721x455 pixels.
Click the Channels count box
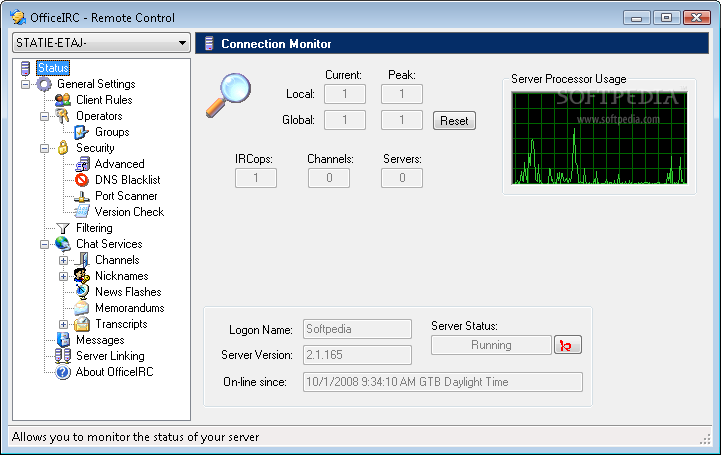coord(329,178)
